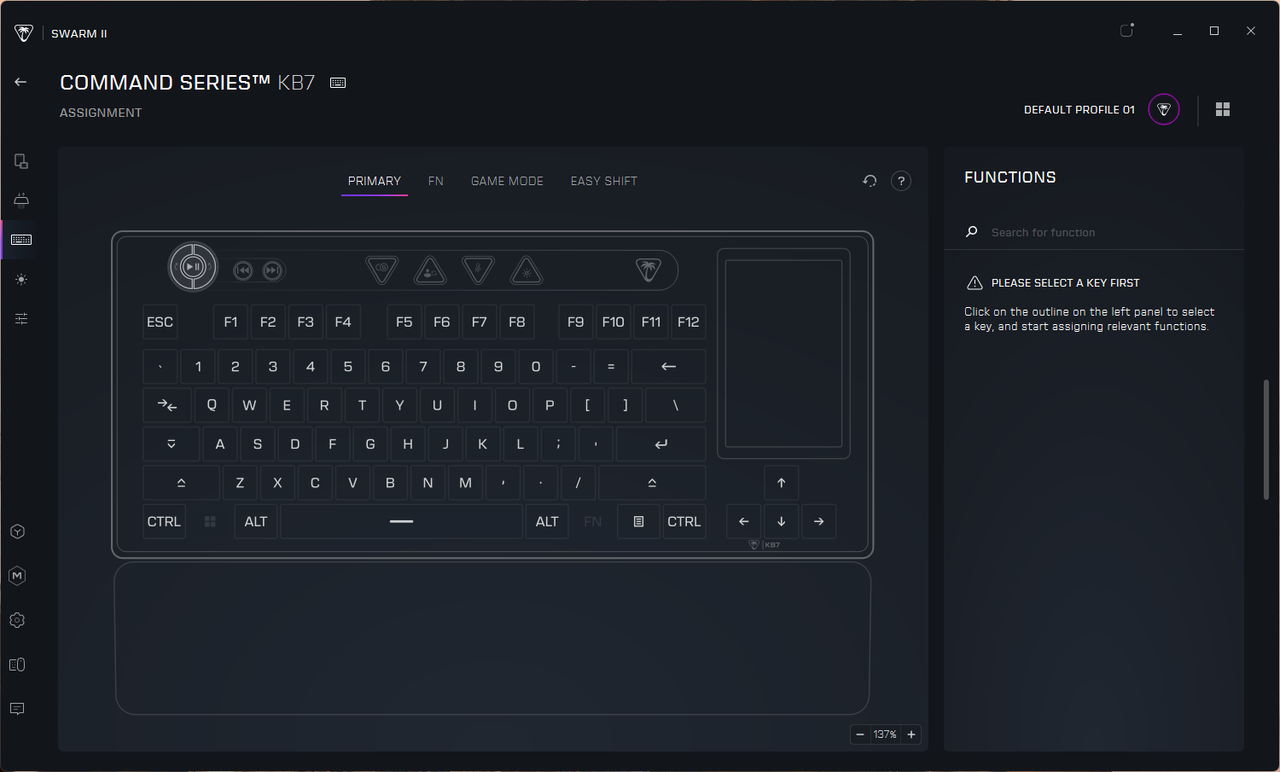The width and height of the screenshot is (1280, 772).
Task: Select the F12 key
Action: click(688, 322)
